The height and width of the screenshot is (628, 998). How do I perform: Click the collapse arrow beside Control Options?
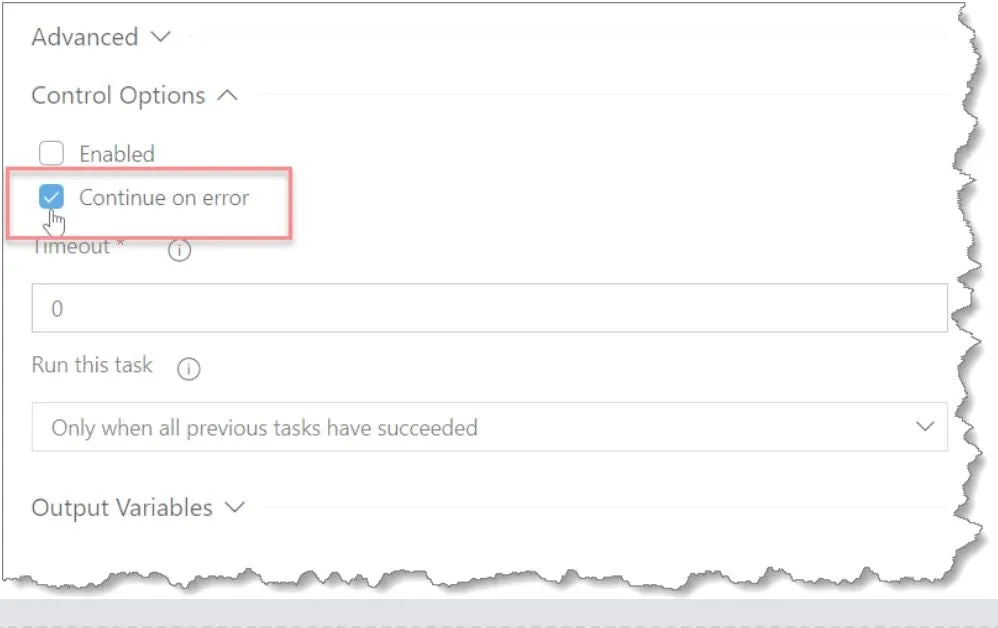click(x=229, y=95)
